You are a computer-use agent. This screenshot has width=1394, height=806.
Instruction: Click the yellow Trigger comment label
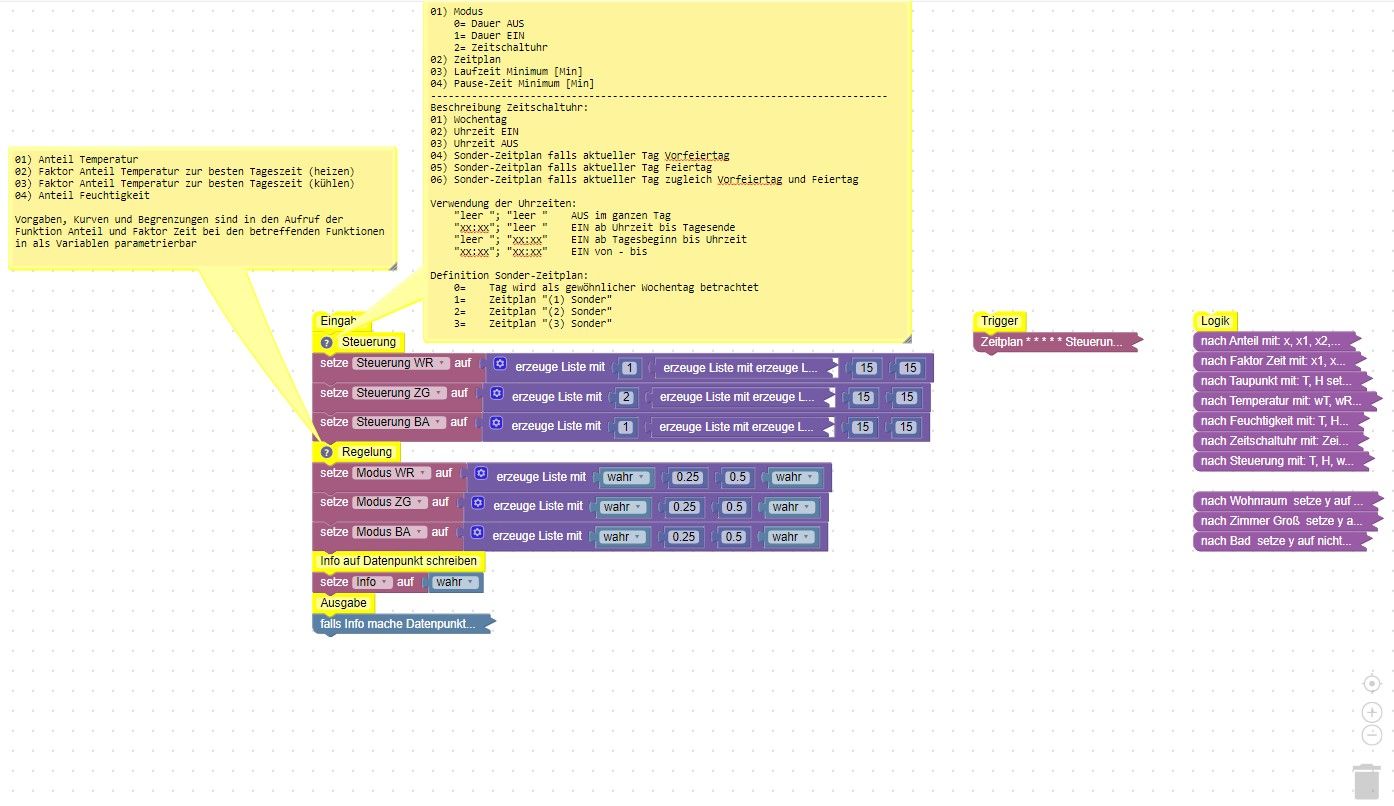[x=999, y=321]
